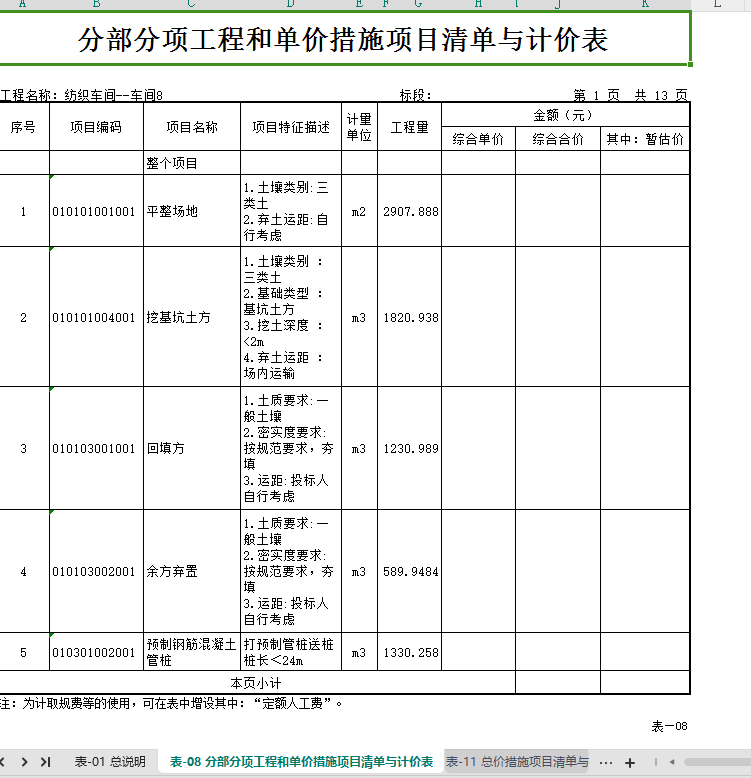Click the horizontal scrollbar track
Image resolution: width=751 pixels, height=778 pixels.
[717, 762]
